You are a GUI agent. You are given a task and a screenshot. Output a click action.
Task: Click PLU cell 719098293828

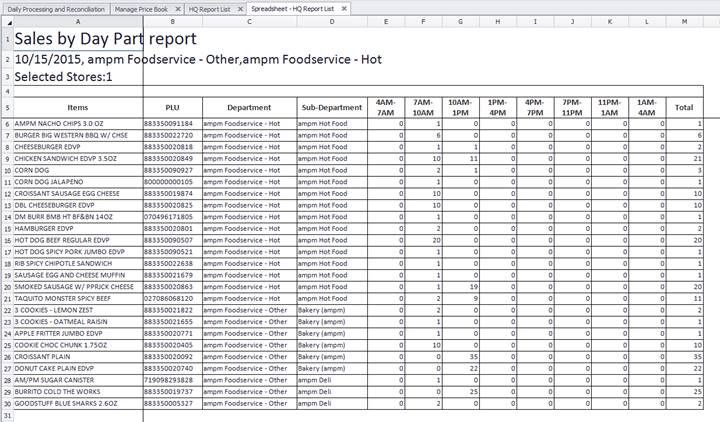pos(173,380)
